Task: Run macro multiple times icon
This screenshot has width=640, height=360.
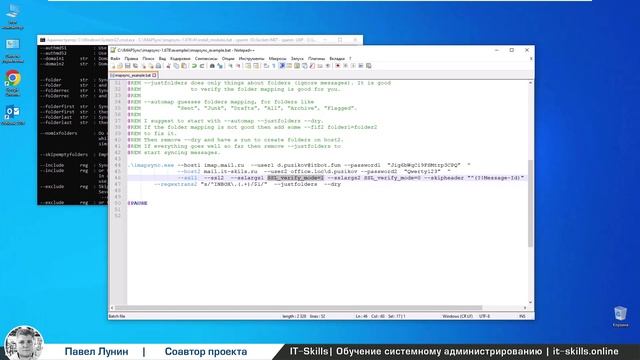Action: (x=361, y=66)
